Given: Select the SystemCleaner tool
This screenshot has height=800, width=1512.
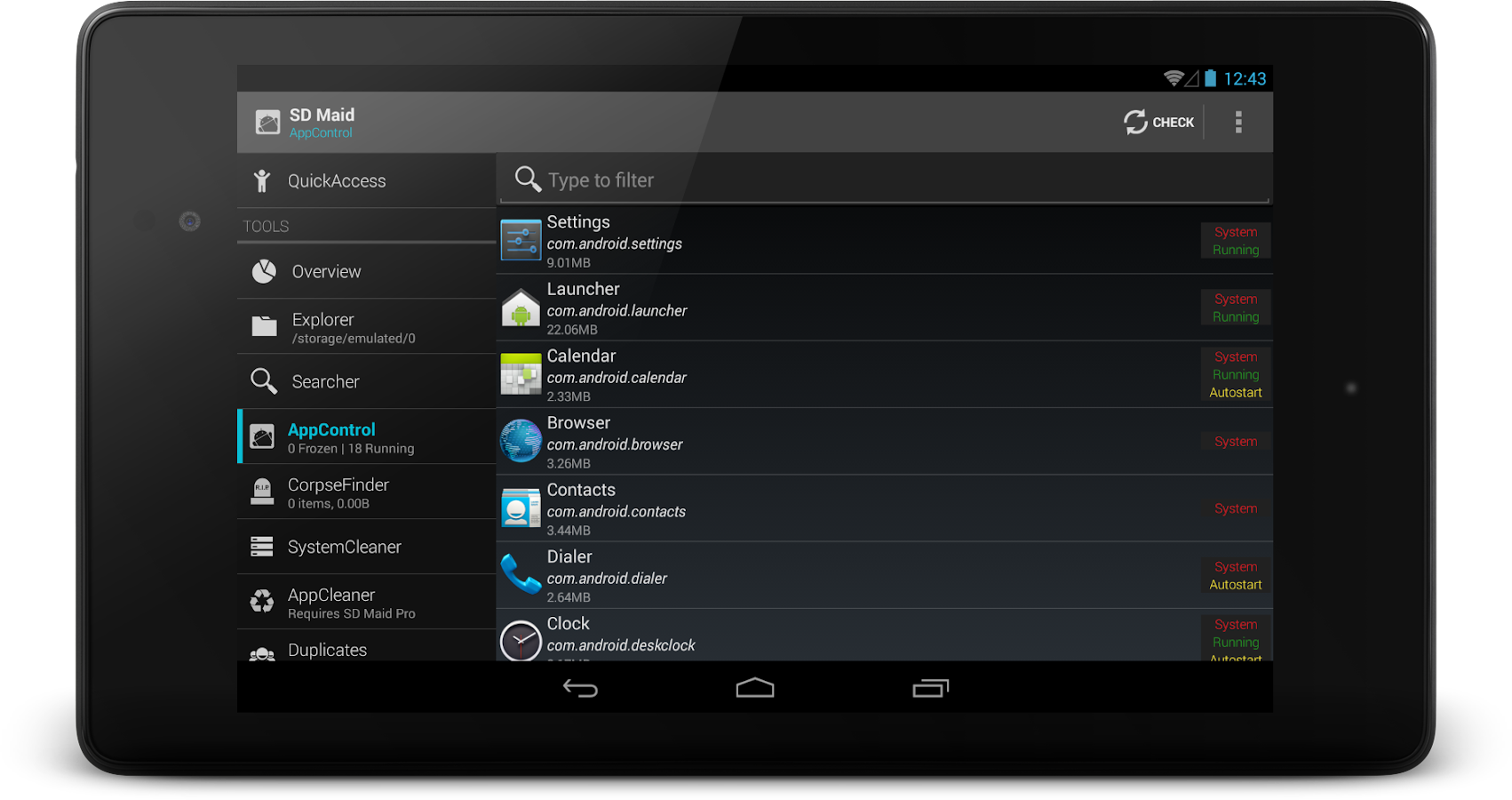Looking at the screenshot, I should (x=367, y=547).
